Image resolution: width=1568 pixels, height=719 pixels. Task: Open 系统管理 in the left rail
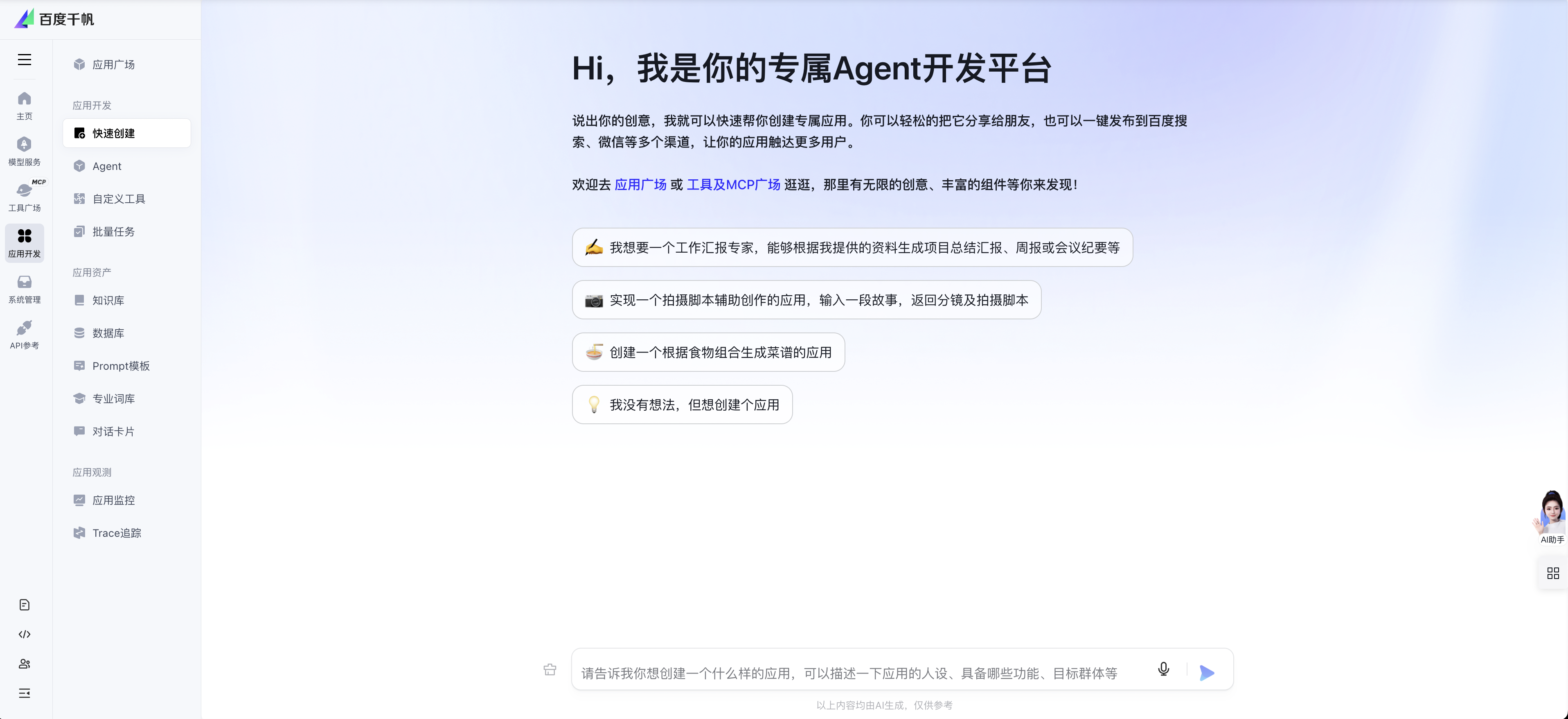25,288
